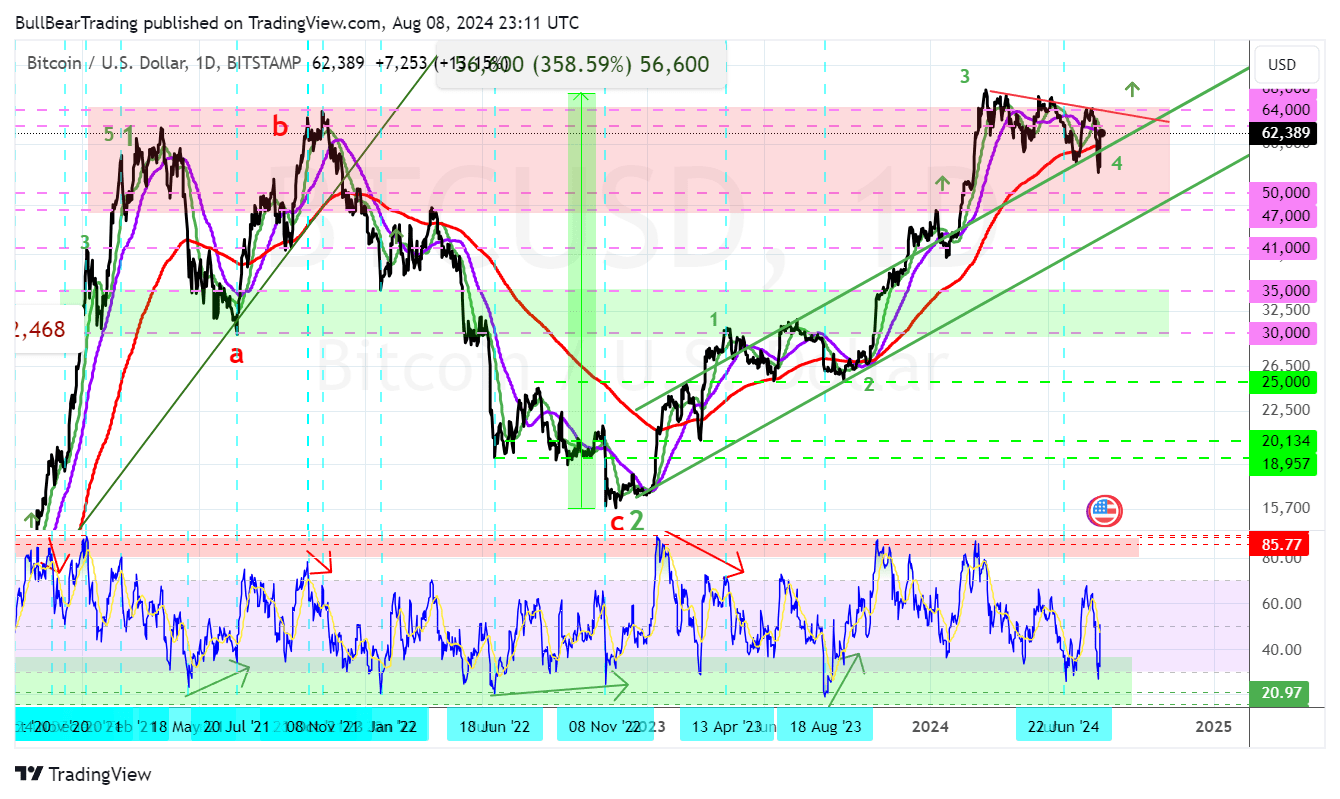Select the 13 Apr '23 date marker
The image size is (1340, 799).
pos(726,726)
